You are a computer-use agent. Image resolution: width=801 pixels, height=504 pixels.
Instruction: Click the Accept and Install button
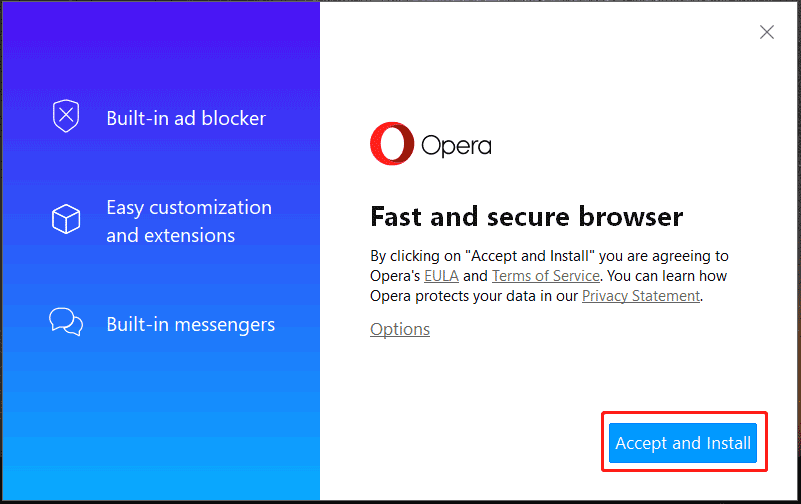tap(682, 443)
